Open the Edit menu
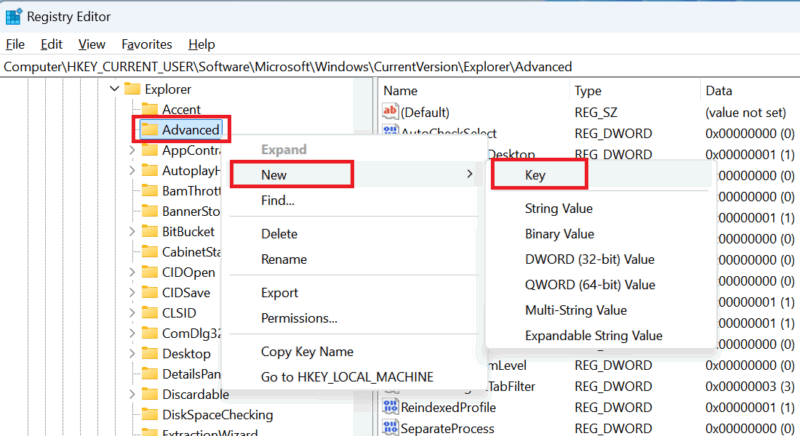This screenshot has width=800, height=436. [x=51, y=44]
